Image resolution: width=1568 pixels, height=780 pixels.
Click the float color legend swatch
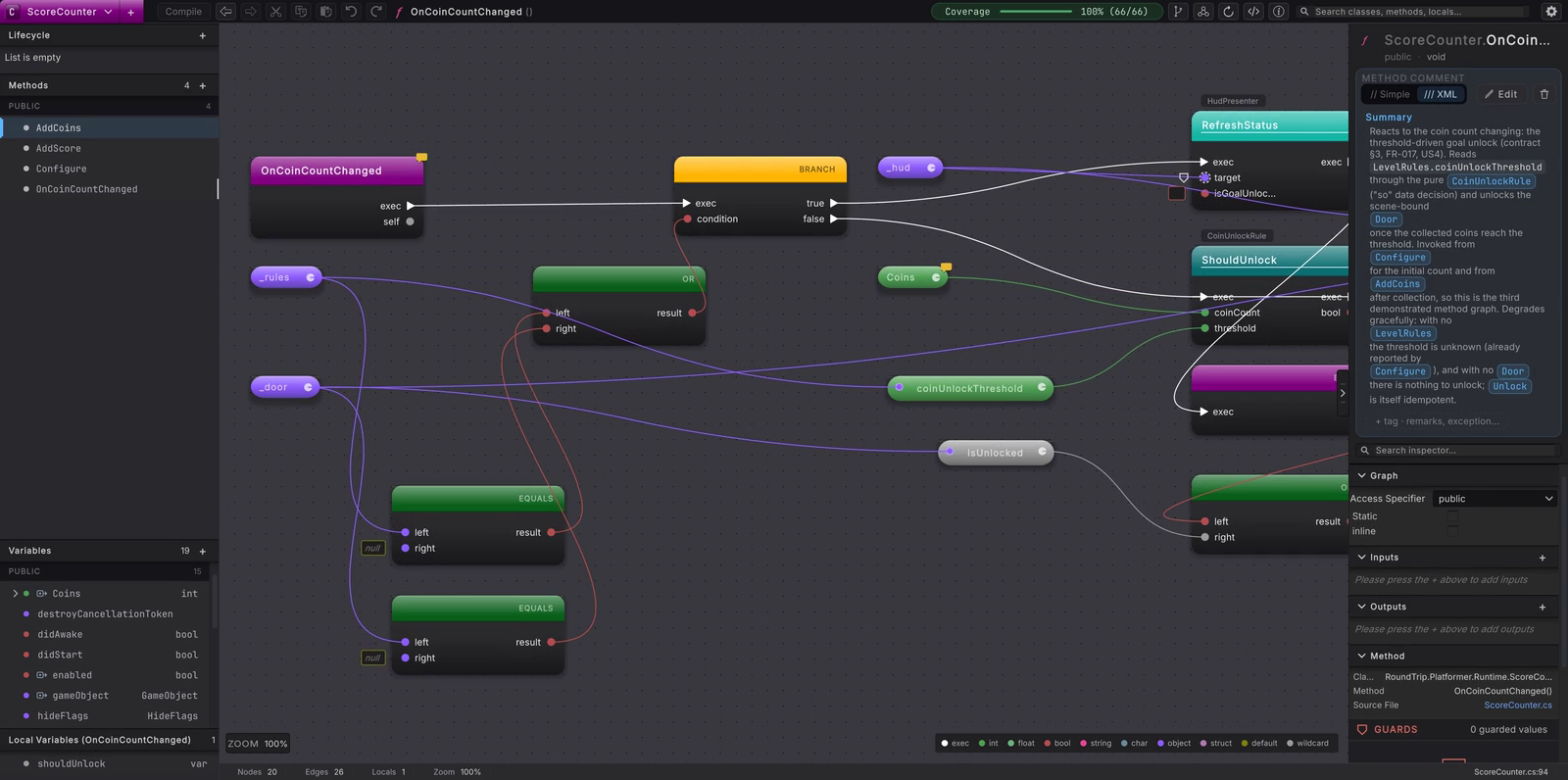tap(1011, 743)
